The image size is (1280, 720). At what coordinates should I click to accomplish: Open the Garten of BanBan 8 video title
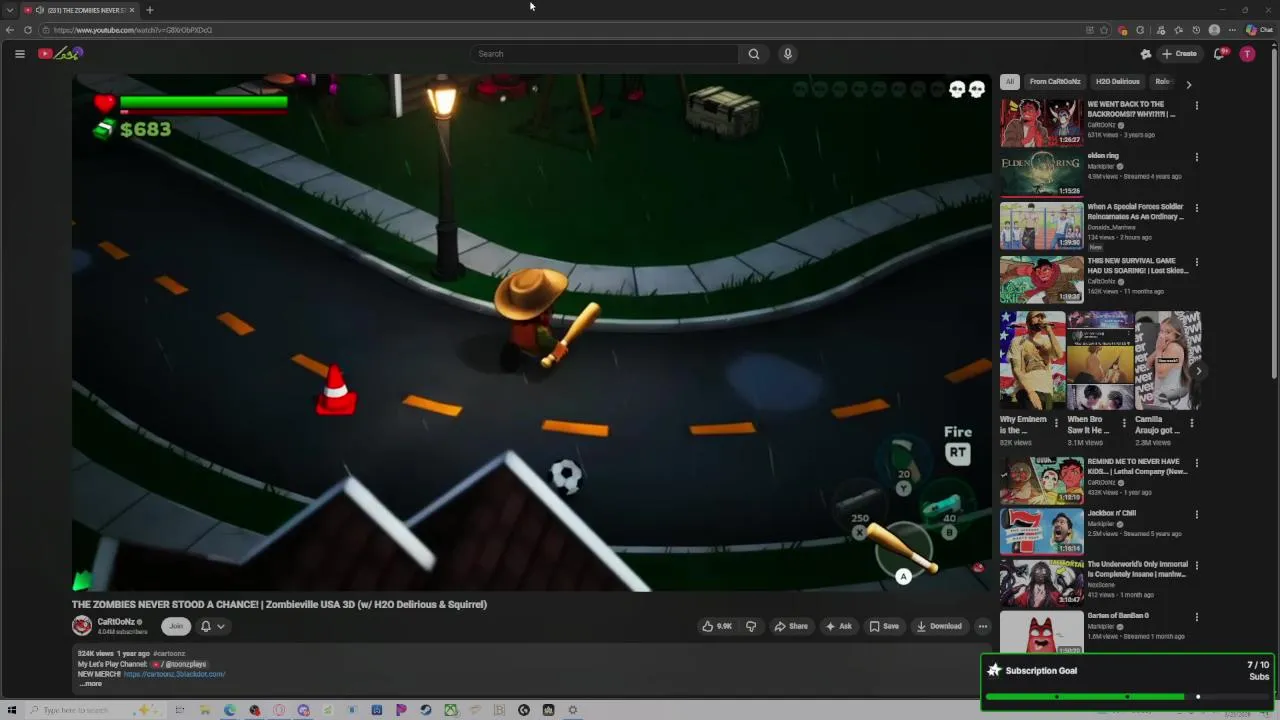tap(1118, 615)
